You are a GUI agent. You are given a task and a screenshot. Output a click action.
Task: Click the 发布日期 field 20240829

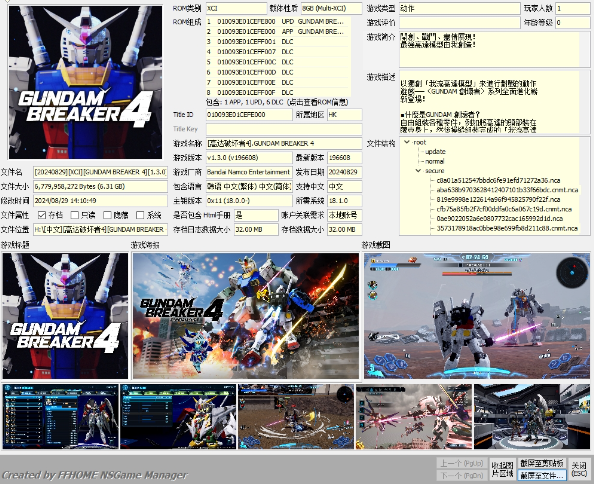(344, 172)
